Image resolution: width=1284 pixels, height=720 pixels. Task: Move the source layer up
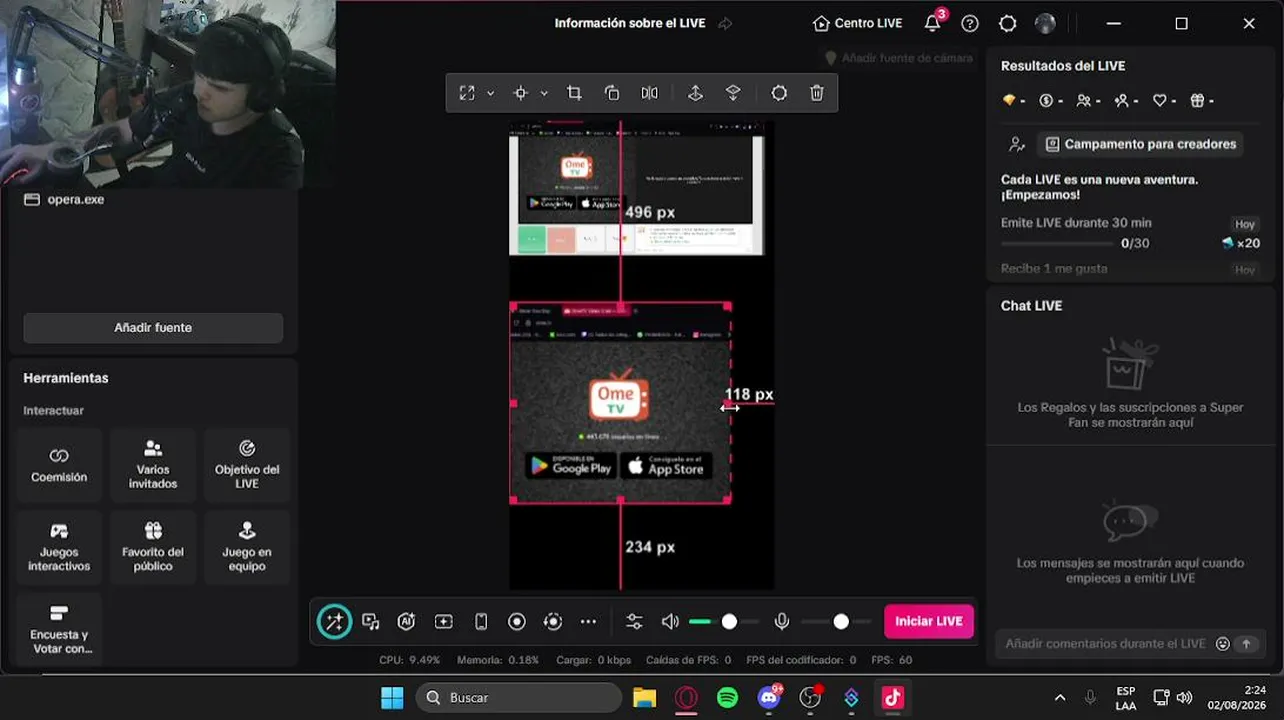[x=695, y=93]
